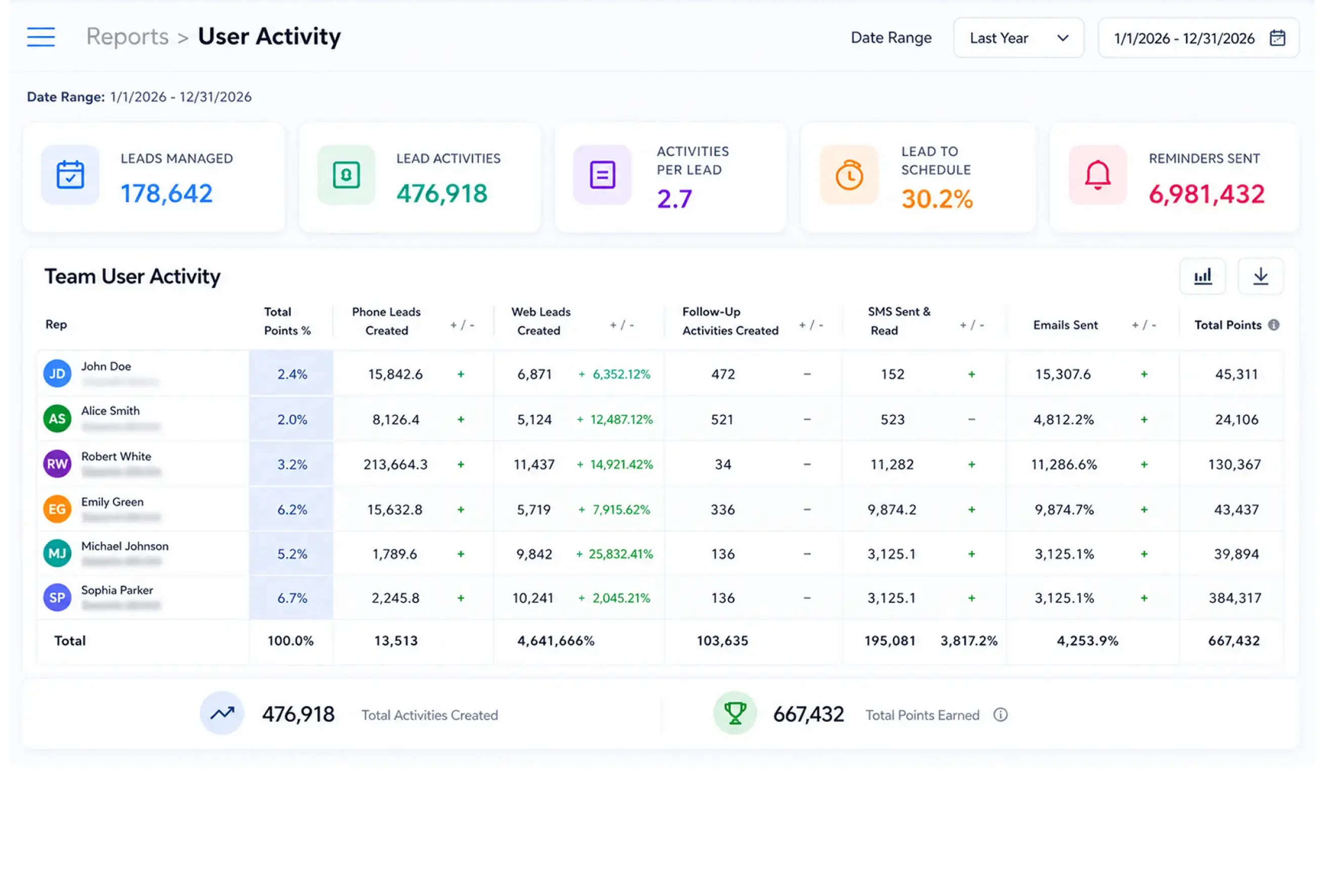Sort by Emails Sent column header

tap(1066, 325)
